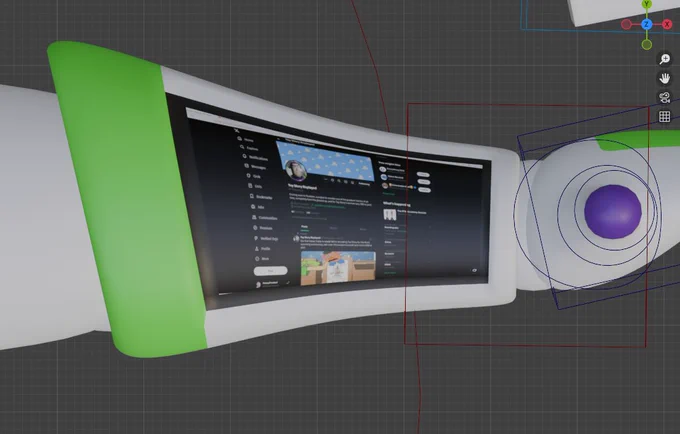Screen dimensions: 680x434
Task: Activate the hand pan view icon
Action: (664, 78)
